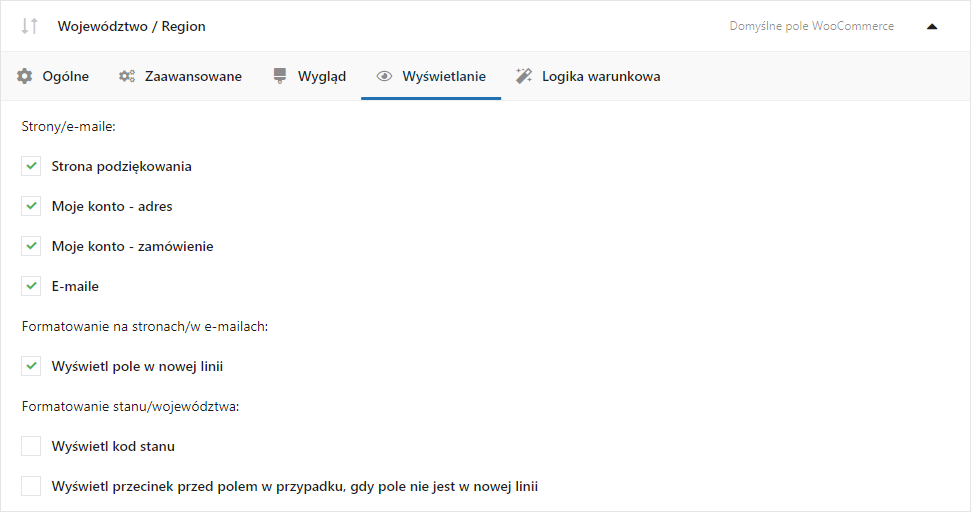Click the Strony/e-maile: section label
971x512 pixels.
(69, 126)
